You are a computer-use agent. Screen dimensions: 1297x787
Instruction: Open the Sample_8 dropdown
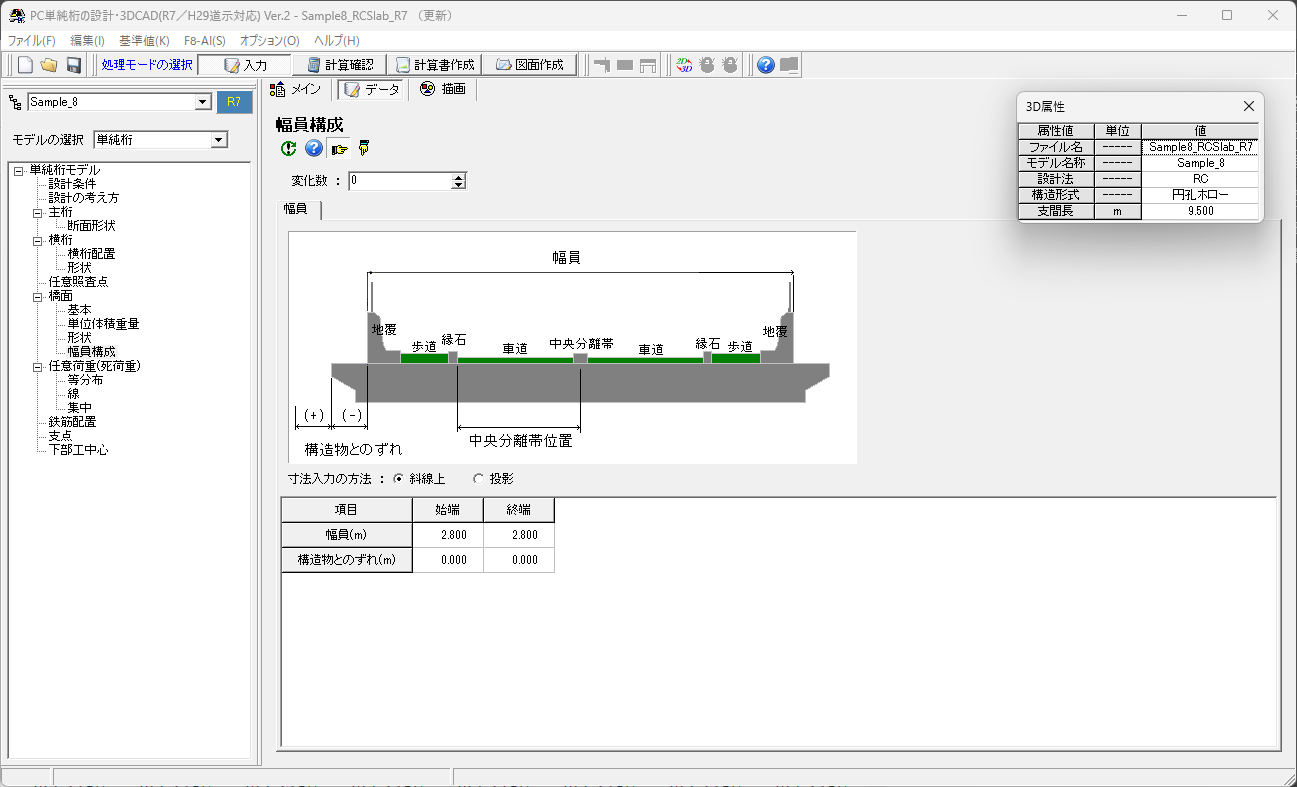click(x=203, y=102)
